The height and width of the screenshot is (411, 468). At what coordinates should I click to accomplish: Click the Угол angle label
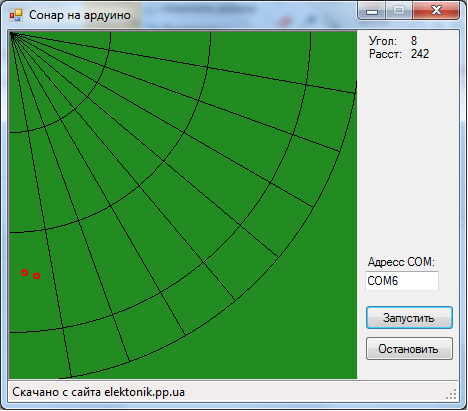tap(383, 41)
